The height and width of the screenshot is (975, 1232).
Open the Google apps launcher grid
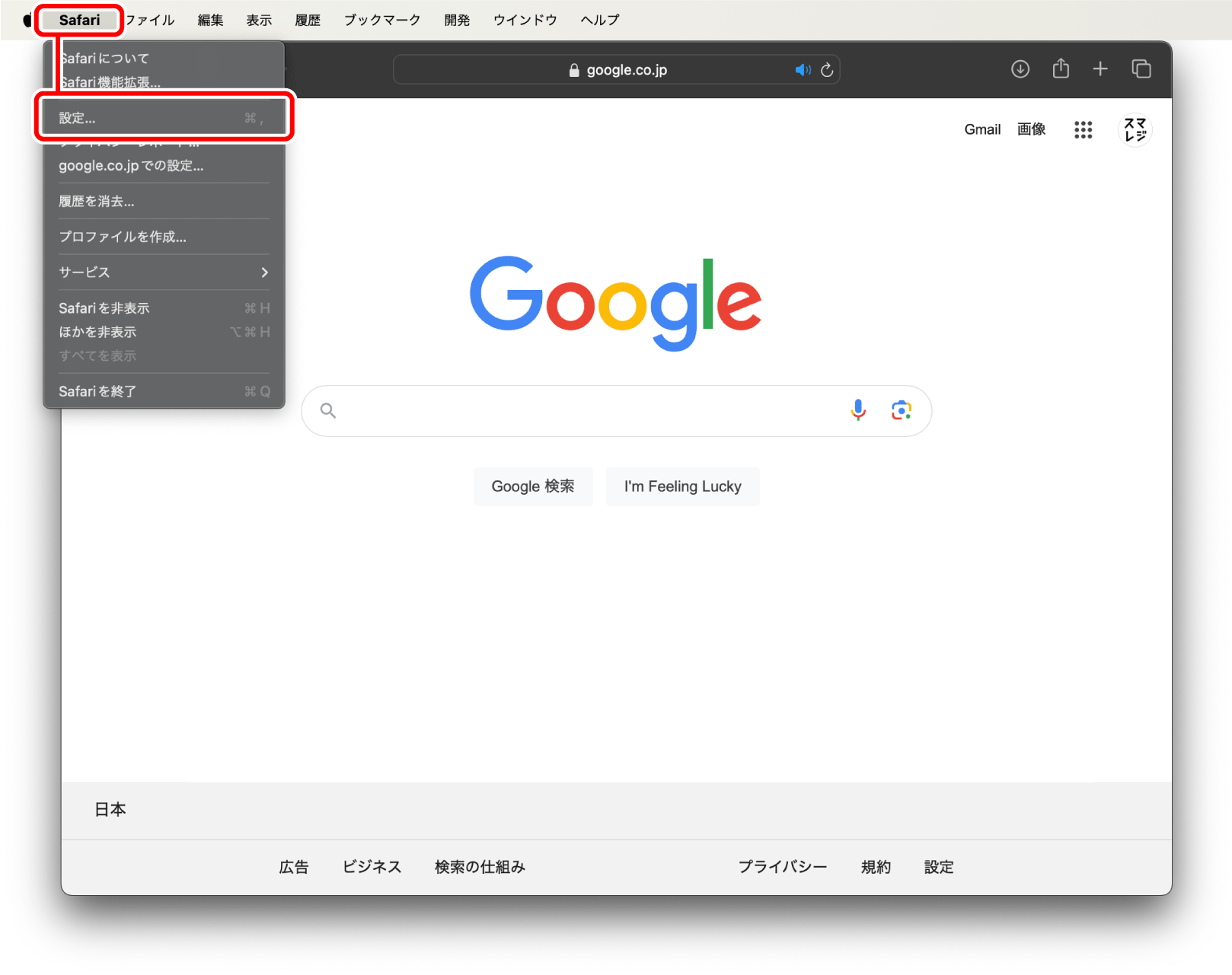[1083, 129]
